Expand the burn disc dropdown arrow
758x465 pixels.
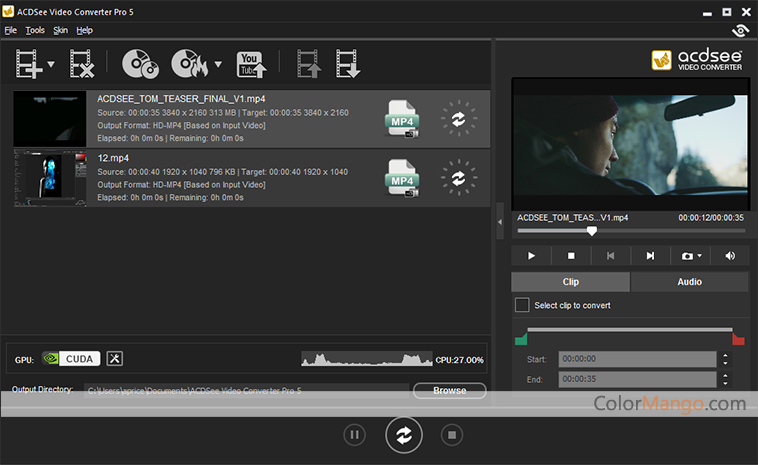[x=218, y=64]
